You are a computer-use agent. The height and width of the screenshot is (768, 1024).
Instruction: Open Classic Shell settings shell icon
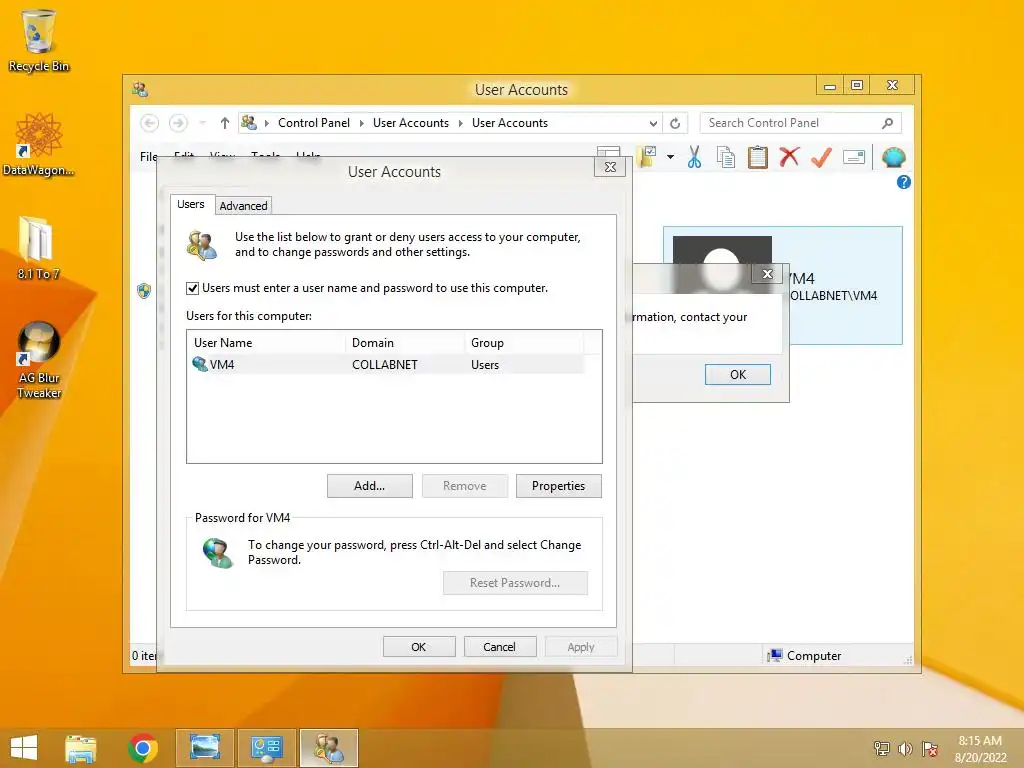coord(893,157)
